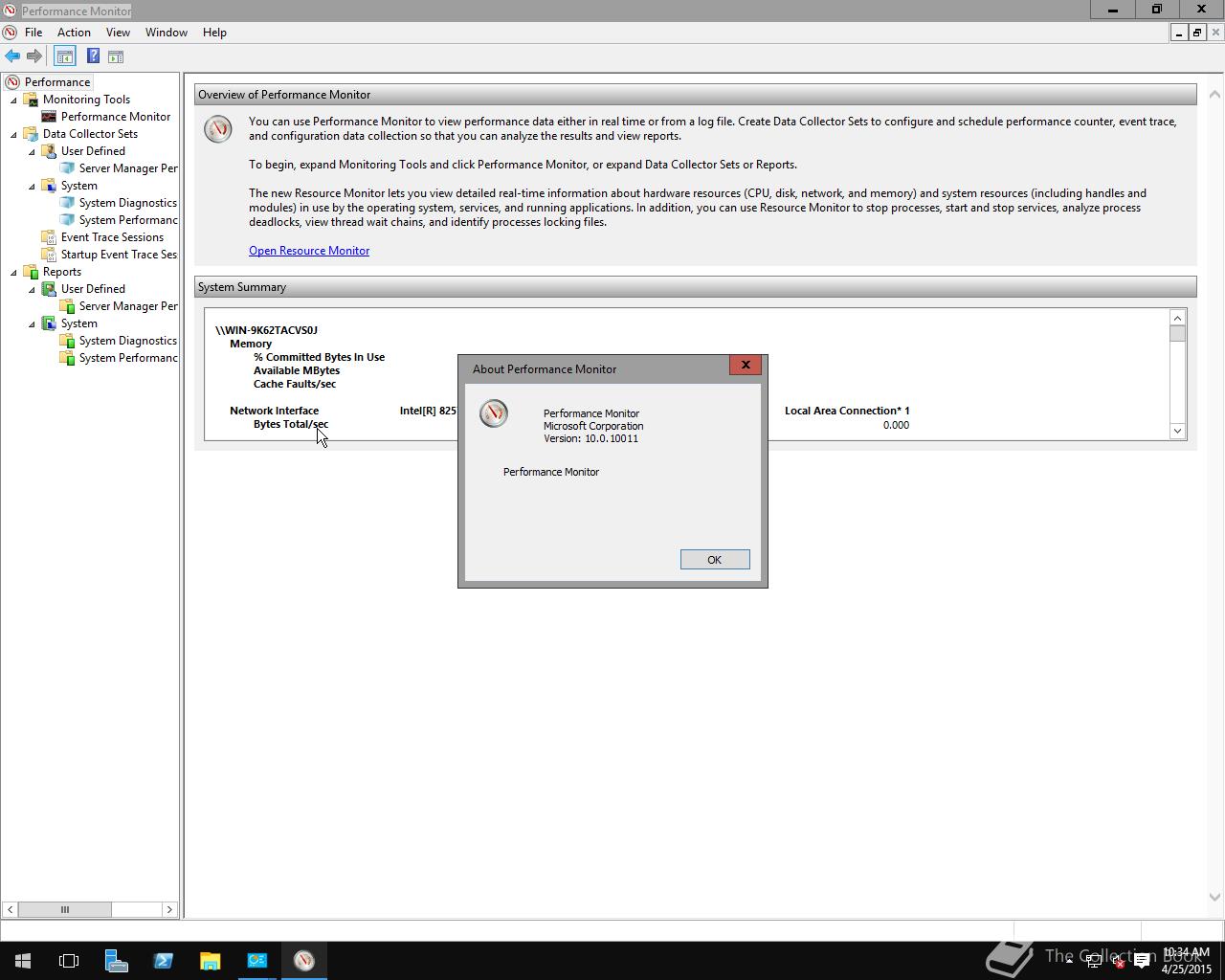Collapse the Reports node
The width and height of the screenshot is (1225, 980).
click(x=13, y=272)
